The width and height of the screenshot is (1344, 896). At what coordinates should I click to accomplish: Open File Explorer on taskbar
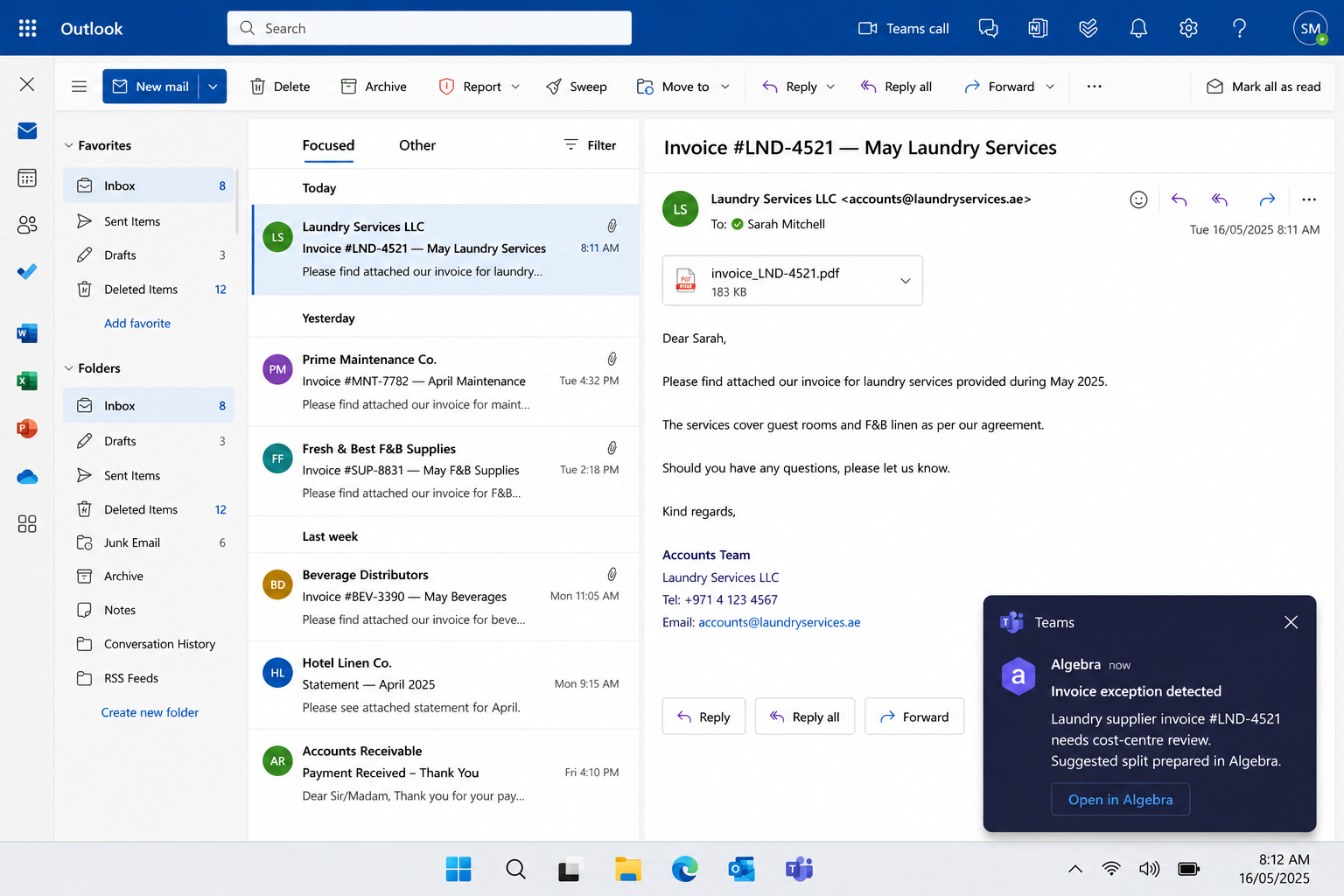627,869
